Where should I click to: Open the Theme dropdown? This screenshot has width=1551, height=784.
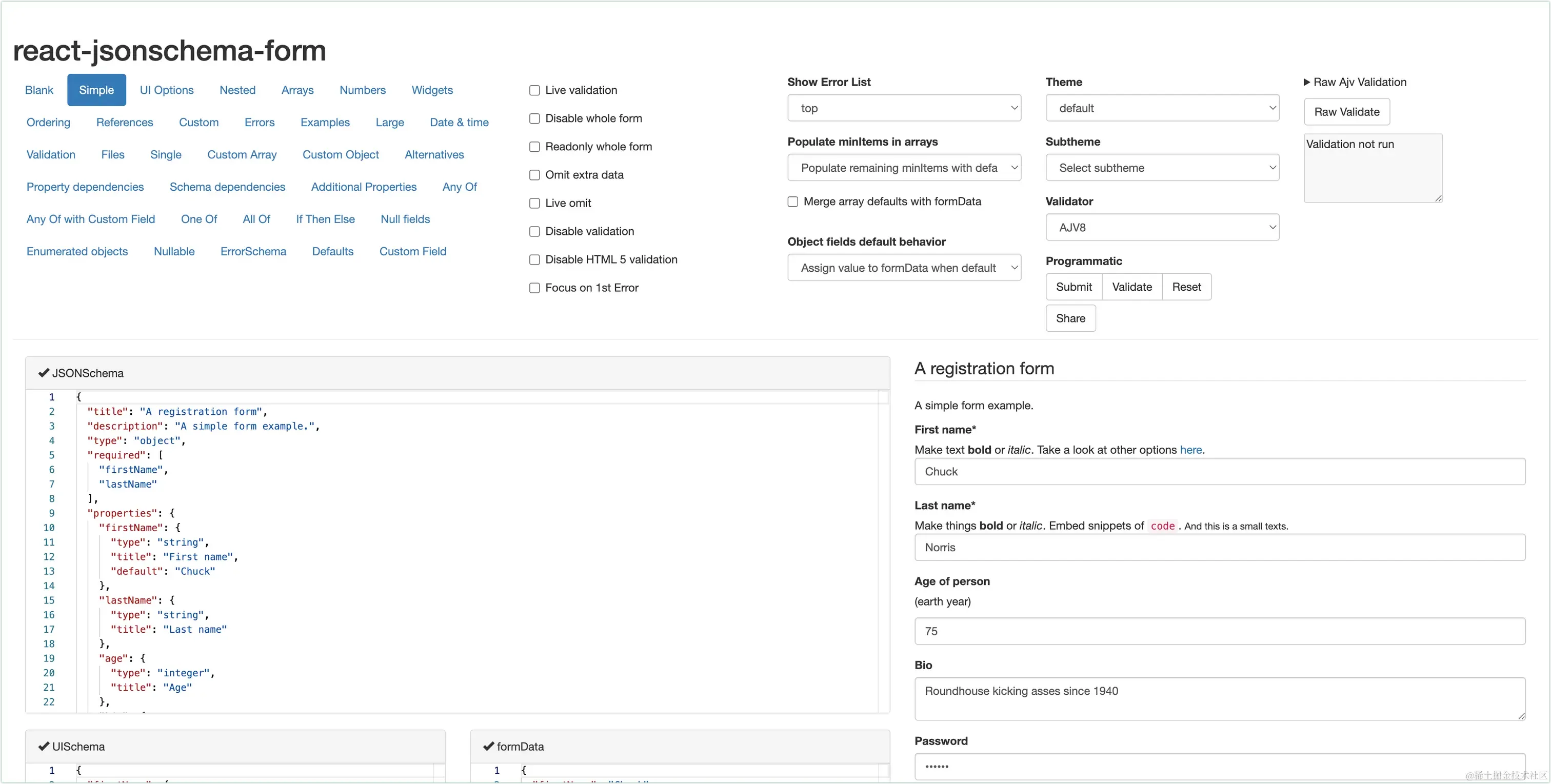[x=1162, y=108]
